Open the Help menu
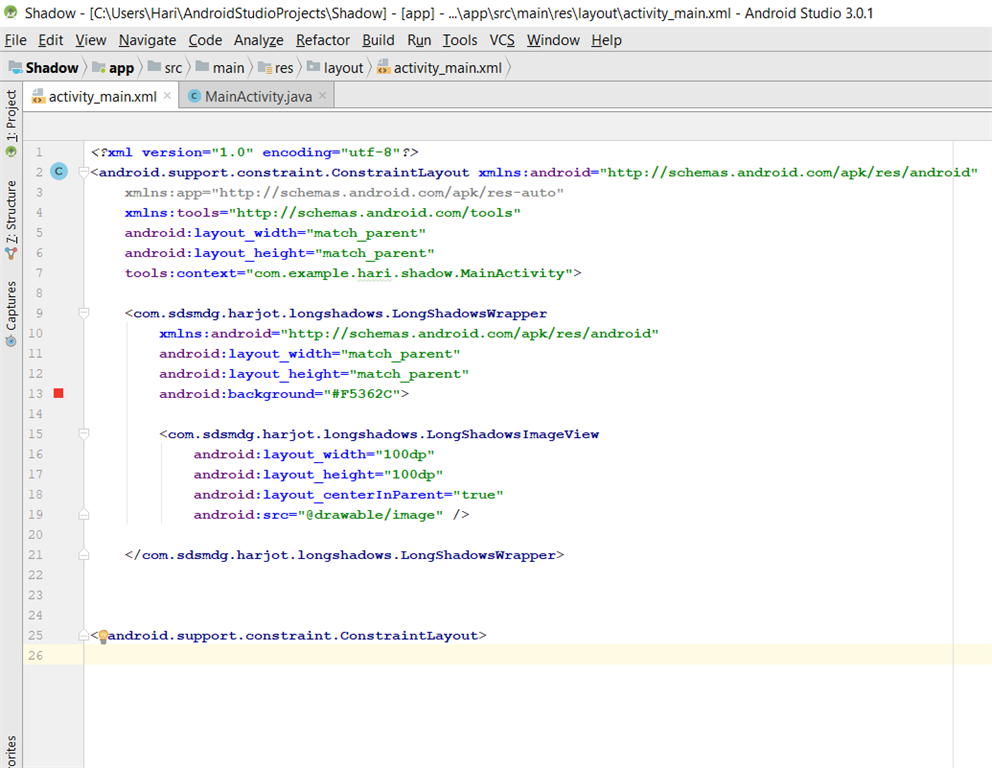Viewport: 992px width, 768px height. 606,40
